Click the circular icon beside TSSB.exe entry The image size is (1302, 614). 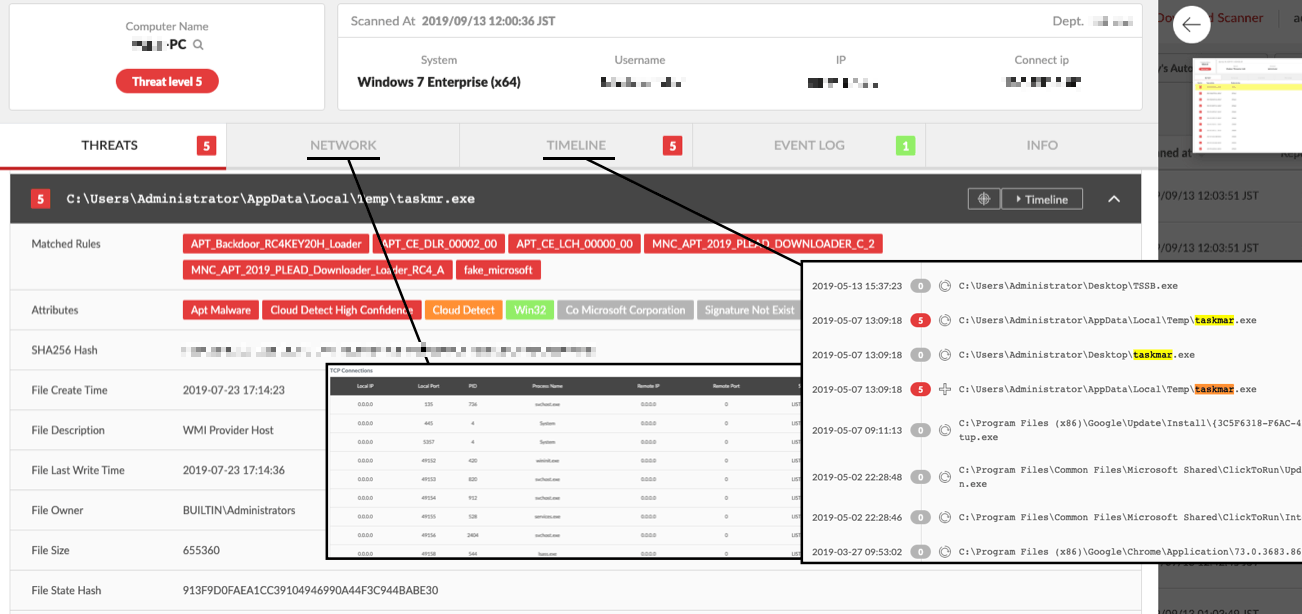coord(945,286)
